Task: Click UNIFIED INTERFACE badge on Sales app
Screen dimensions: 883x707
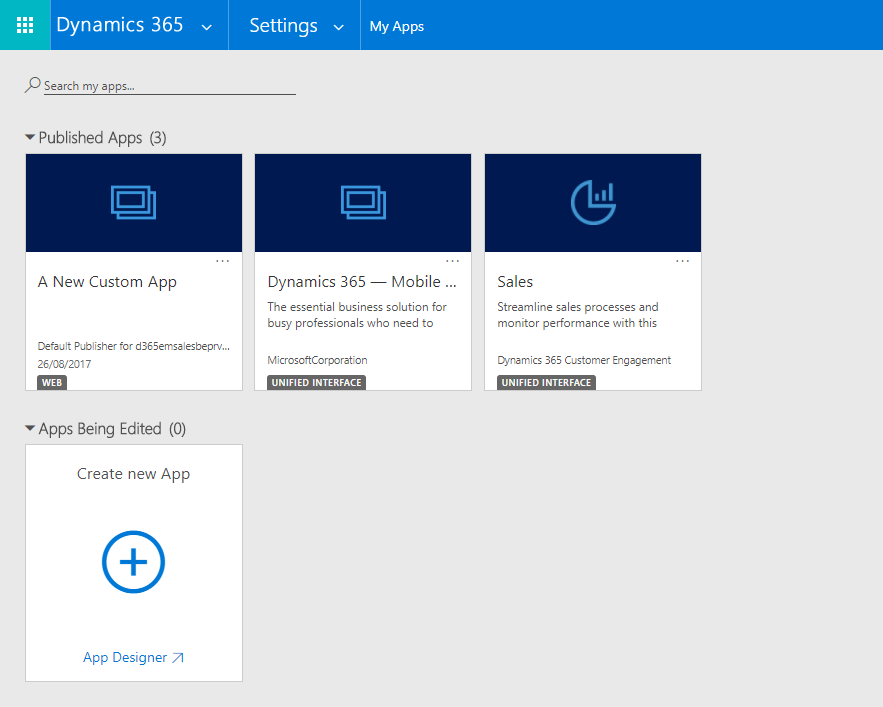Action: 546,383
